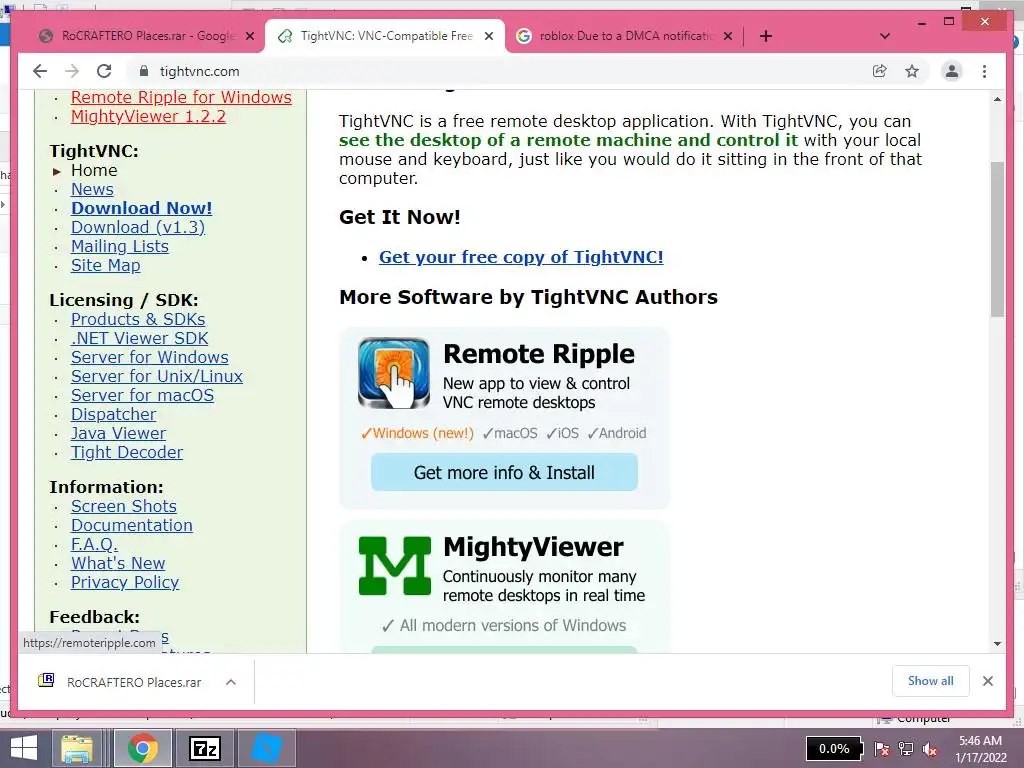Click page scrollbar down arrow
The height and width of the screenshot is (768, 1024).
click(x=997, y=643)
